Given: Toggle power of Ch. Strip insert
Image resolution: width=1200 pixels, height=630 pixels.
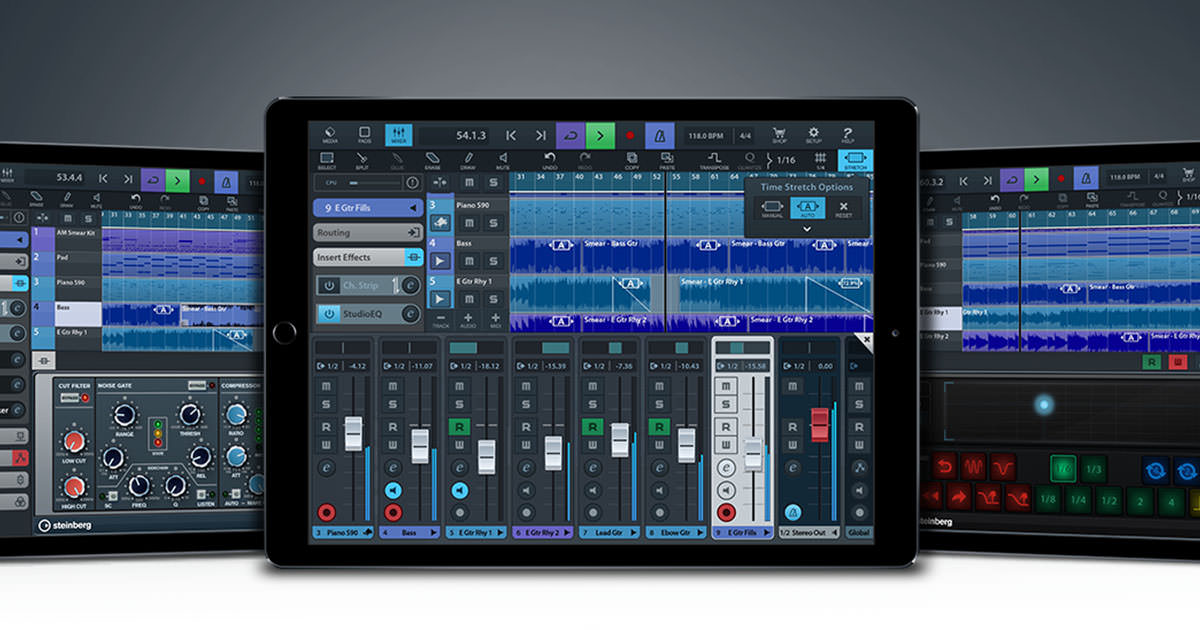Looking at the screenshot, I should [329, 285].
